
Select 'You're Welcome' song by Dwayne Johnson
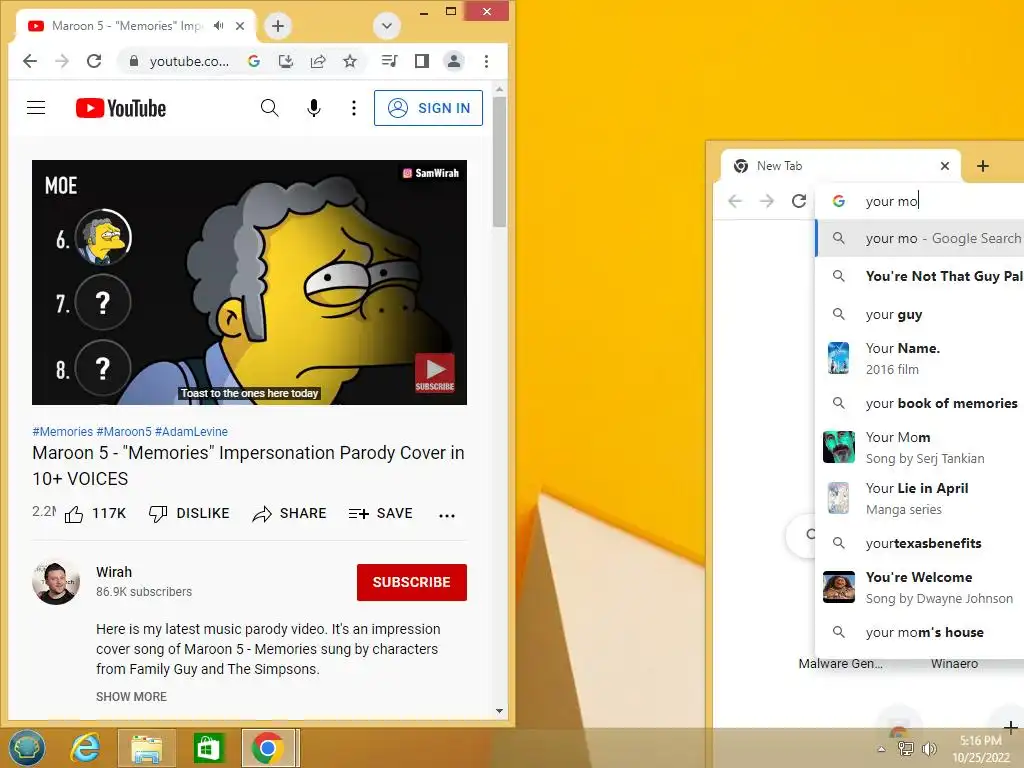click(x=920, y=587)
